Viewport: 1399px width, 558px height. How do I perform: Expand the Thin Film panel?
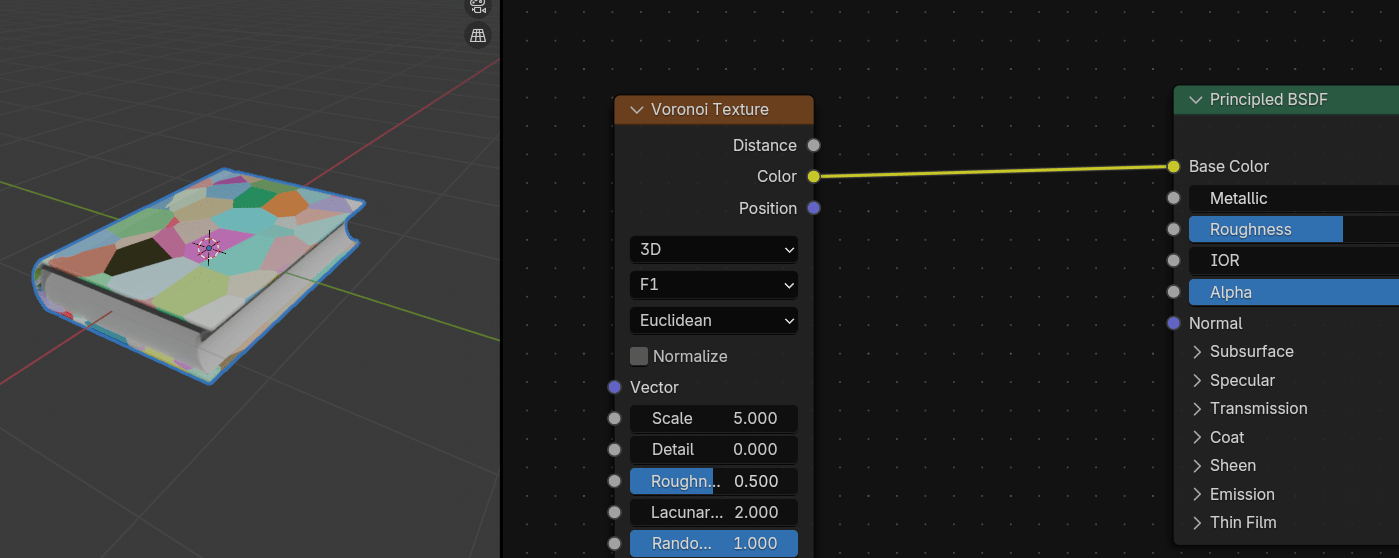click(1197, 523)
